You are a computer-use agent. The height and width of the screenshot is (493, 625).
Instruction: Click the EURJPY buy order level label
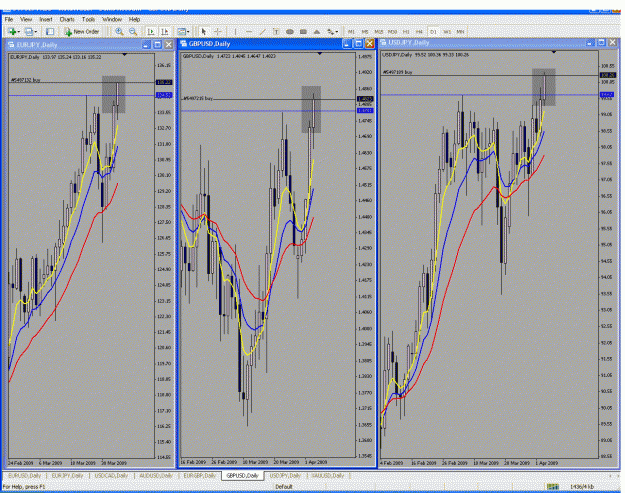click(x=26, y=80)
